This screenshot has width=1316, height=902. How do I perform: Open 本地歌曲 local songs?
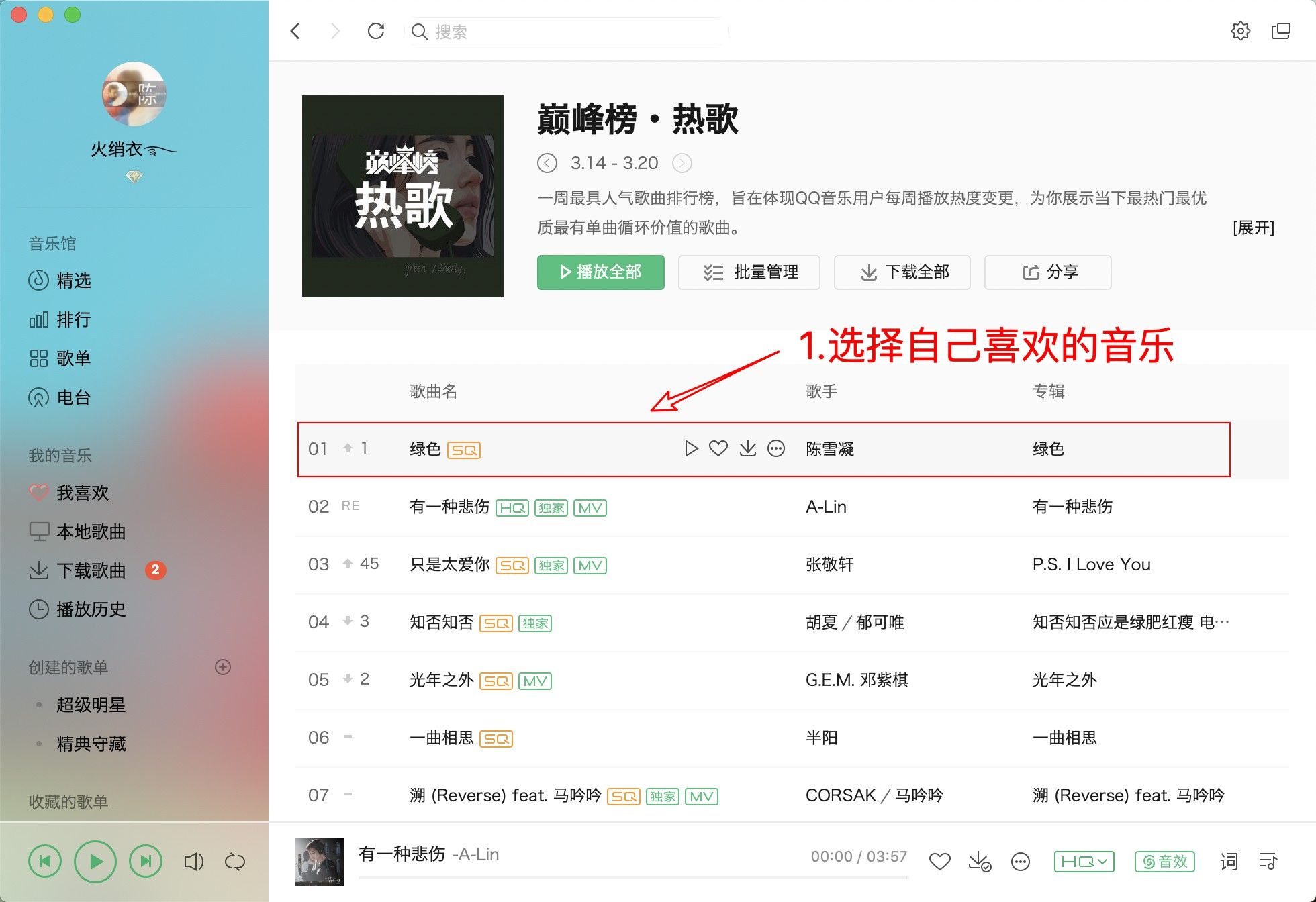pyautogui.click(x=77, y=532)
